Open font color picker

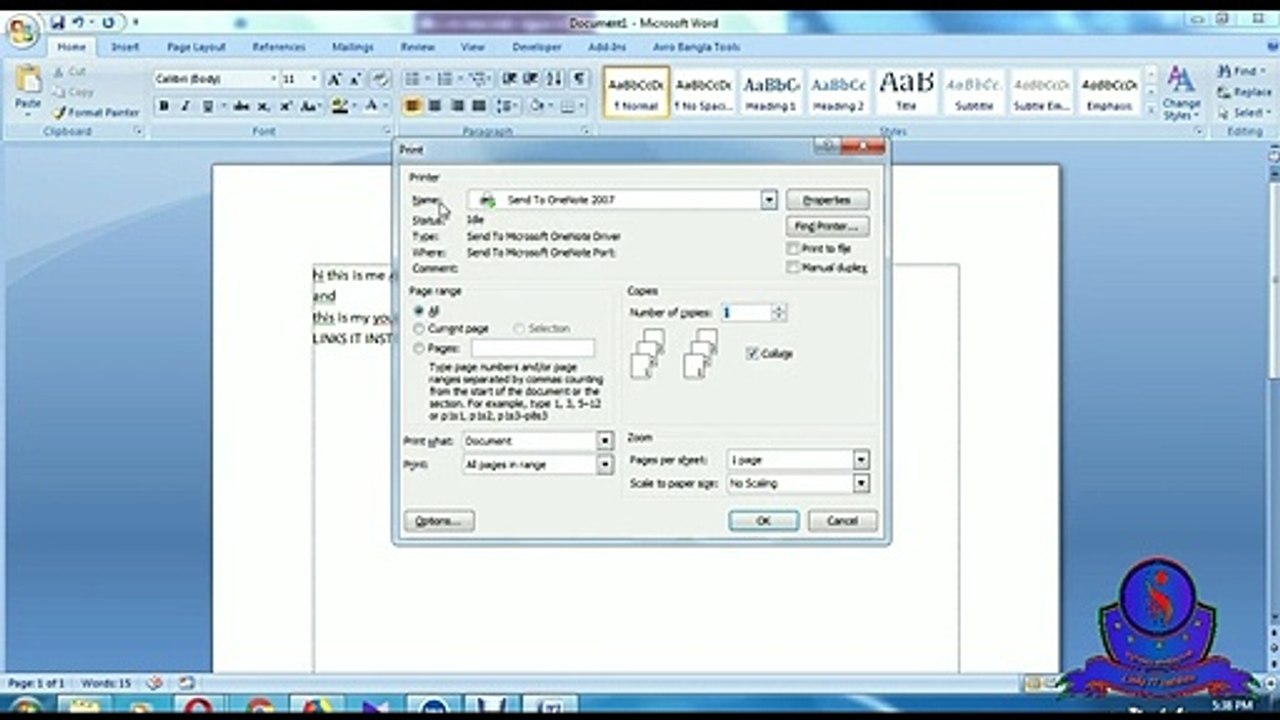(x=385, y=106)
